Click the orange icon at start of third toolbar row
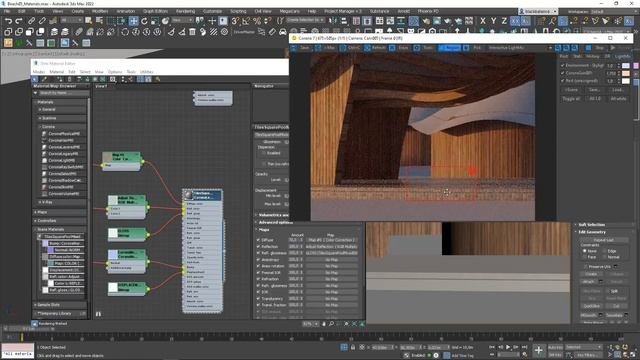The height and width of the screenshot is (360, 640). (8, 42)
